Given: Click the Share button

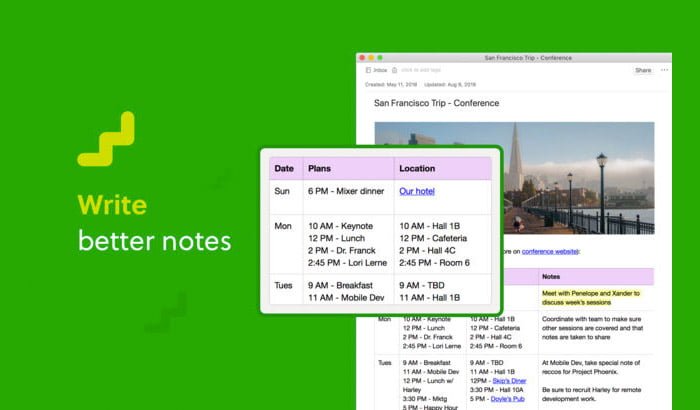Looking at the screenshot, I should tap(643, 70).
